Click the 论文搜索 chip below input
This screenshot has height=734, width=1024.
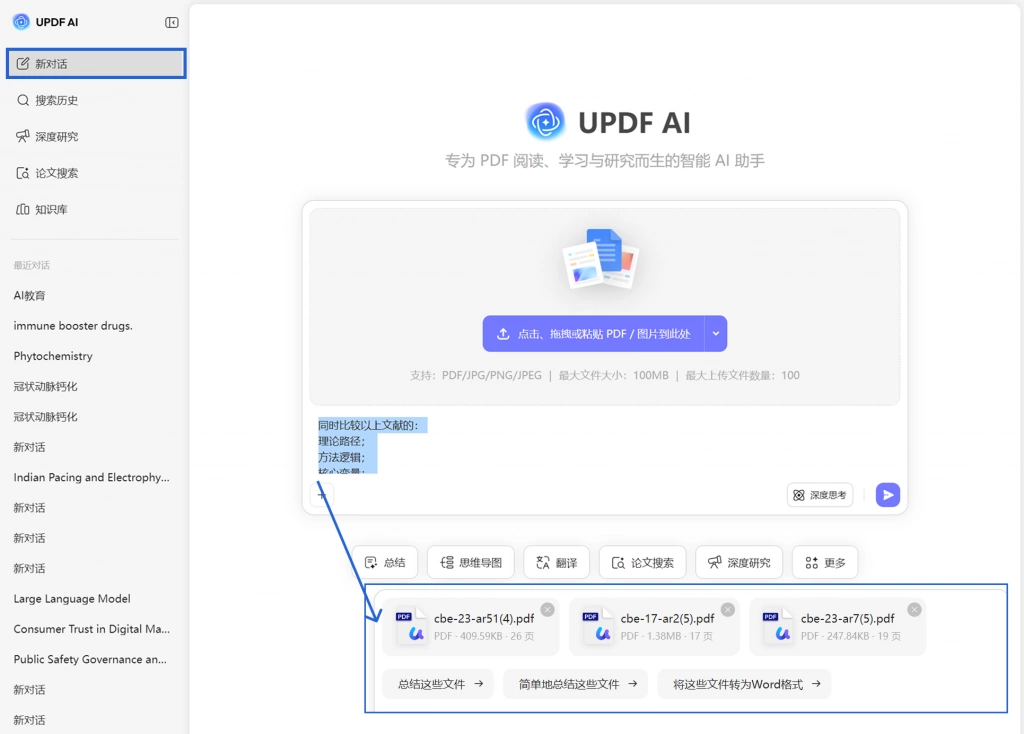tap(643, 562)
